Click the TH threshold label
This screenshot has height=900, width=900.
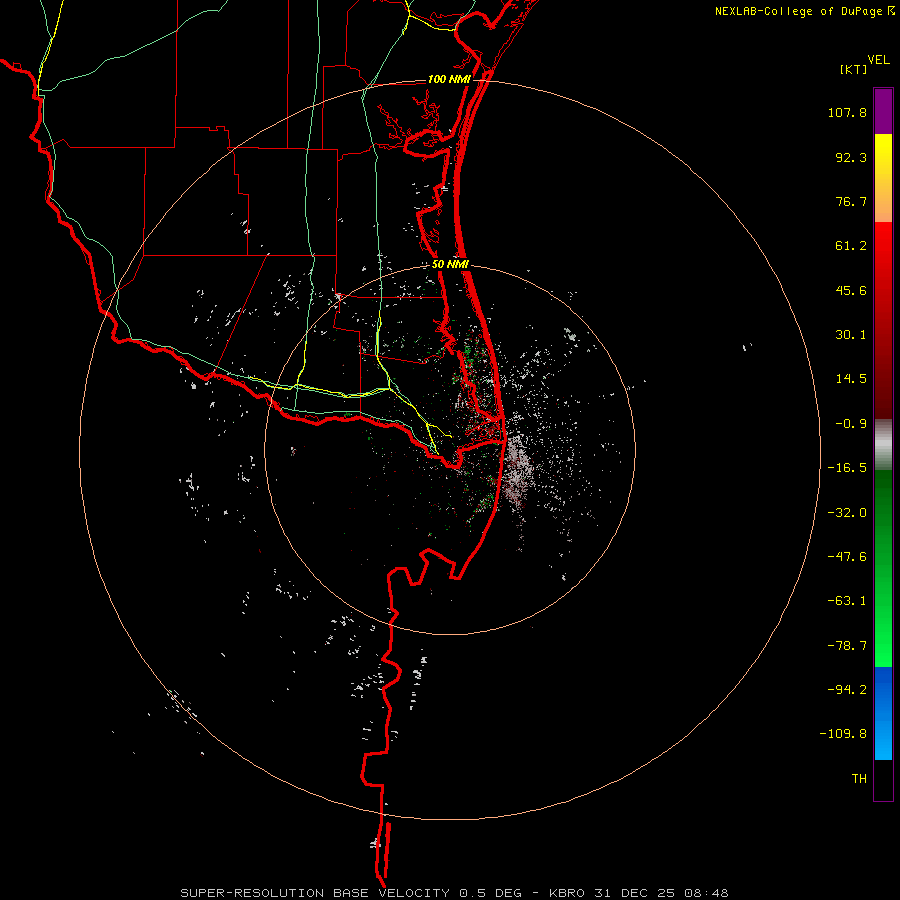859,779
